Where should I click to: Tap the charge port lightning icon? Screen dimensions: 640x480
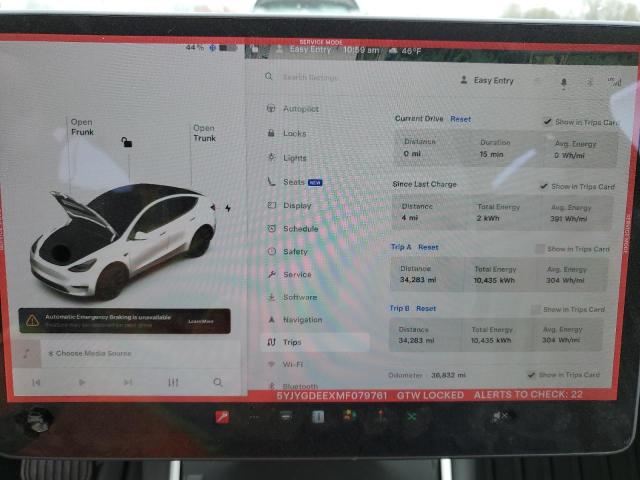(x=228, y=208)
